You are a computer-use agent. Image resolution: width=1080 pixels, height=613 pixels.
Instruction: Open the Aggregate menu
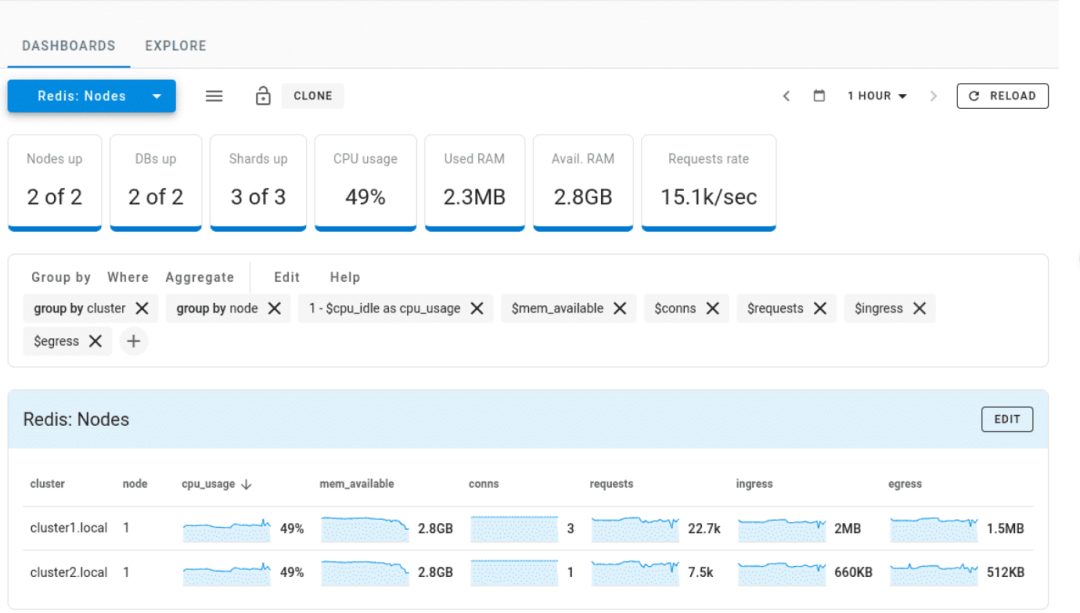pos(200,277)
